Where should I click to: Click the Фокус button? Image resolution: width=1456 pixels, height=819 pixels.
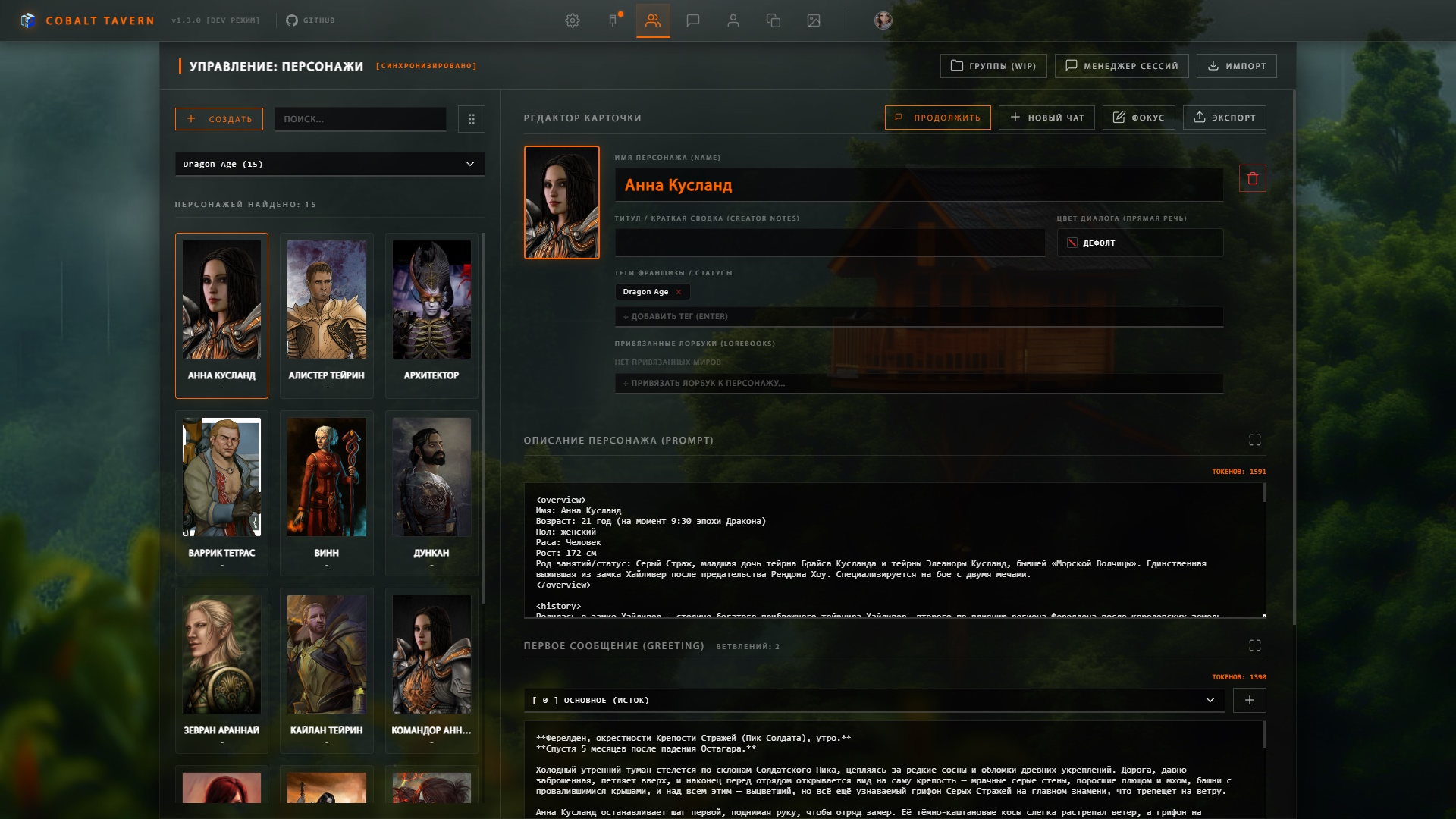click(x=1139, y=118)
